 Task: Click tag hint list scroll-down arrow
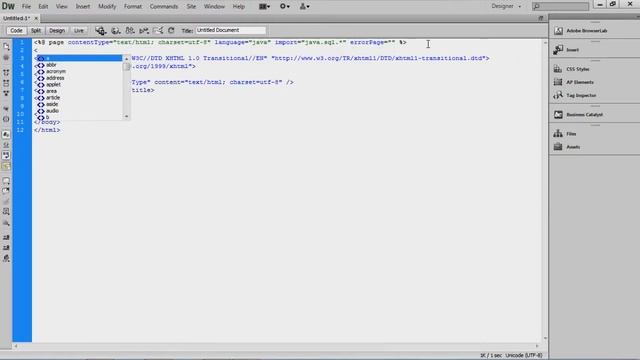tap(127, 116)
